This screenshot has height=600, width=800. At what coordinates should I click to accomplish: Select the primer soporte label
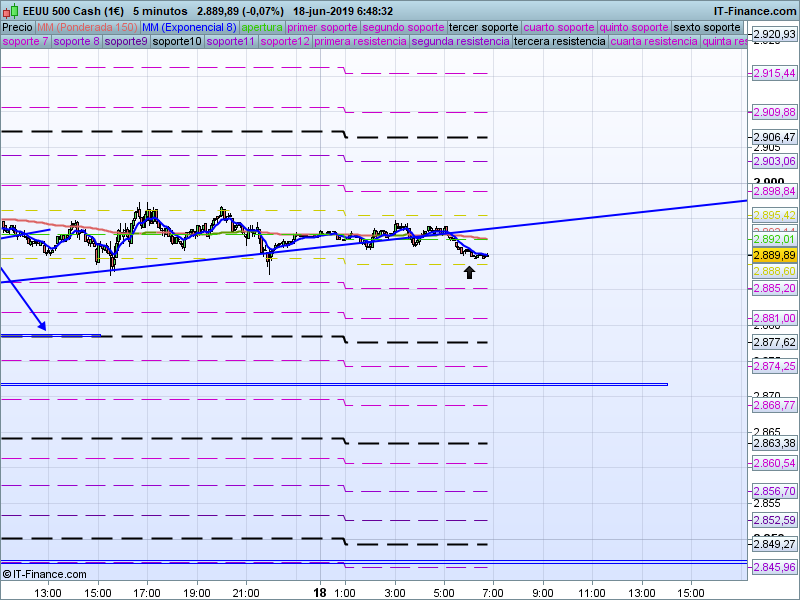coord(322,27)
